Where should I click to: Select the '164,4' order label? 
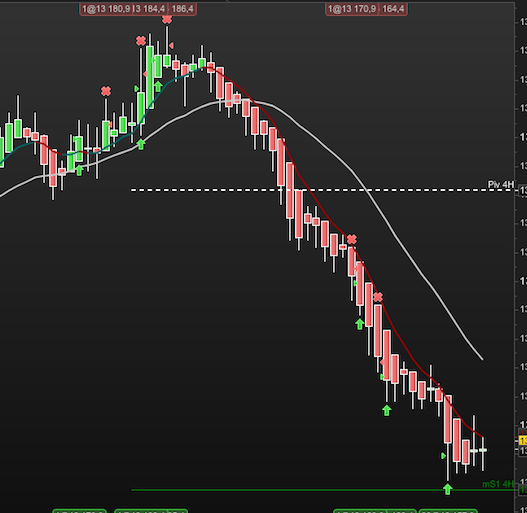tap(393, 9)
